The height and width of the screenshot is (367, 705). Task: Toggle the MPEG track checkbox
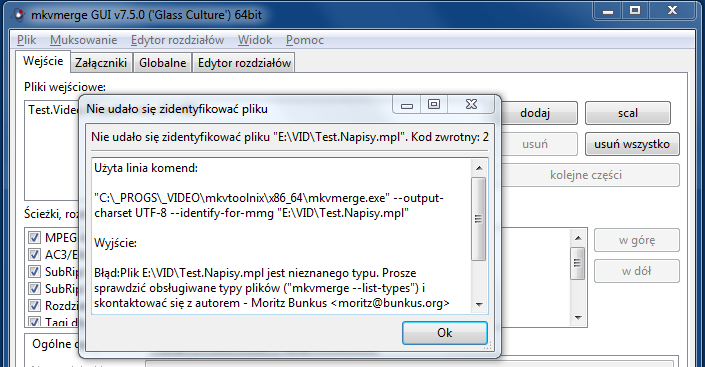34,237
